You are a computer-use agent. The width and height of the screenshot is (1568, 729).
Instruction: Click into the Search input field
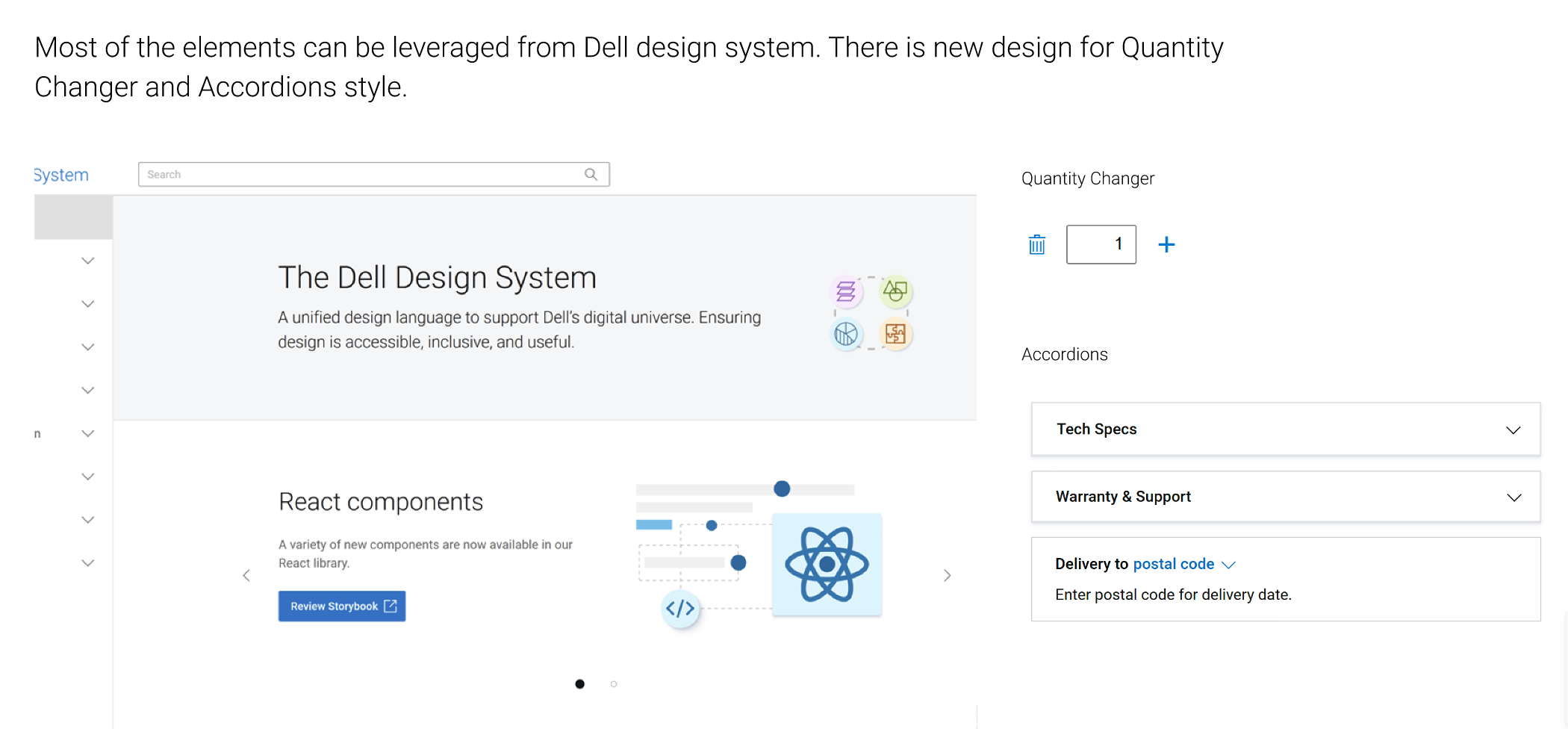pos(358,174)
